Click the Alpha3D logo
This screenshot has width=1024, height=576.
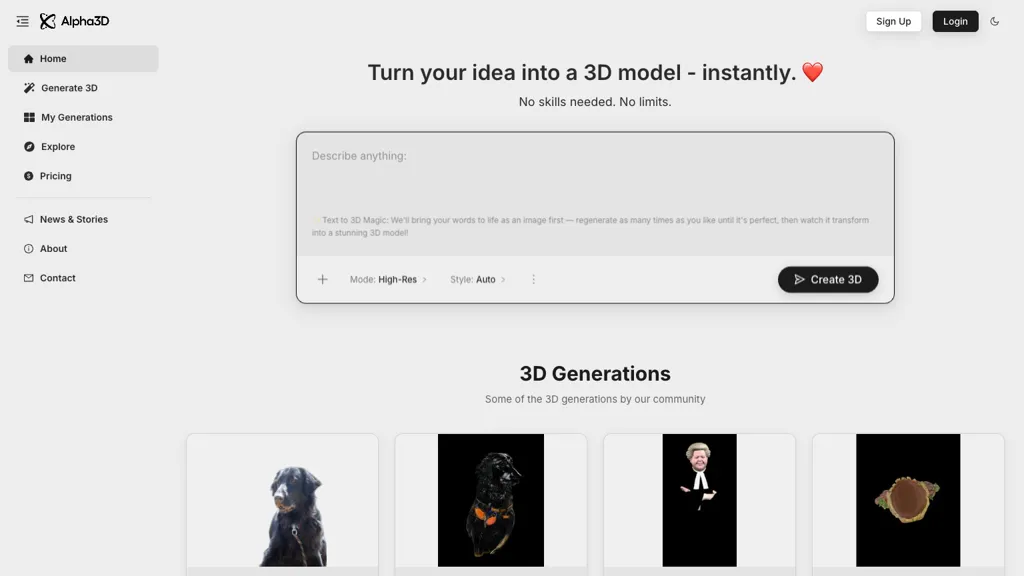(x=75, y=21)
